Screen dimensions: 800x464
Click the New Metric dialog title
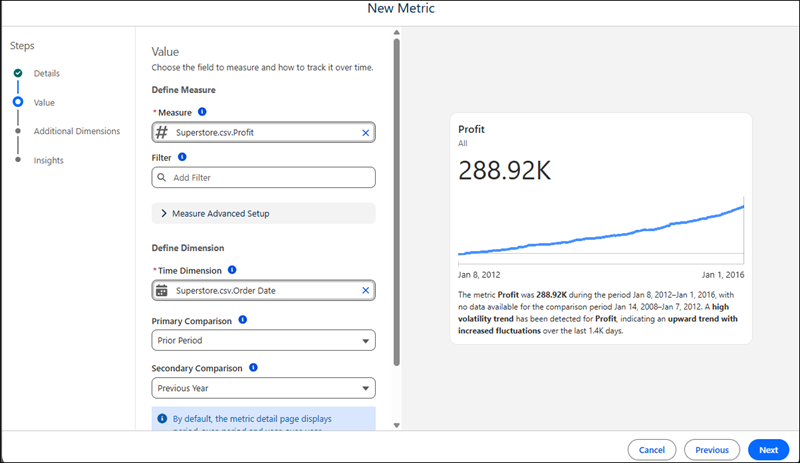(401, 8)
